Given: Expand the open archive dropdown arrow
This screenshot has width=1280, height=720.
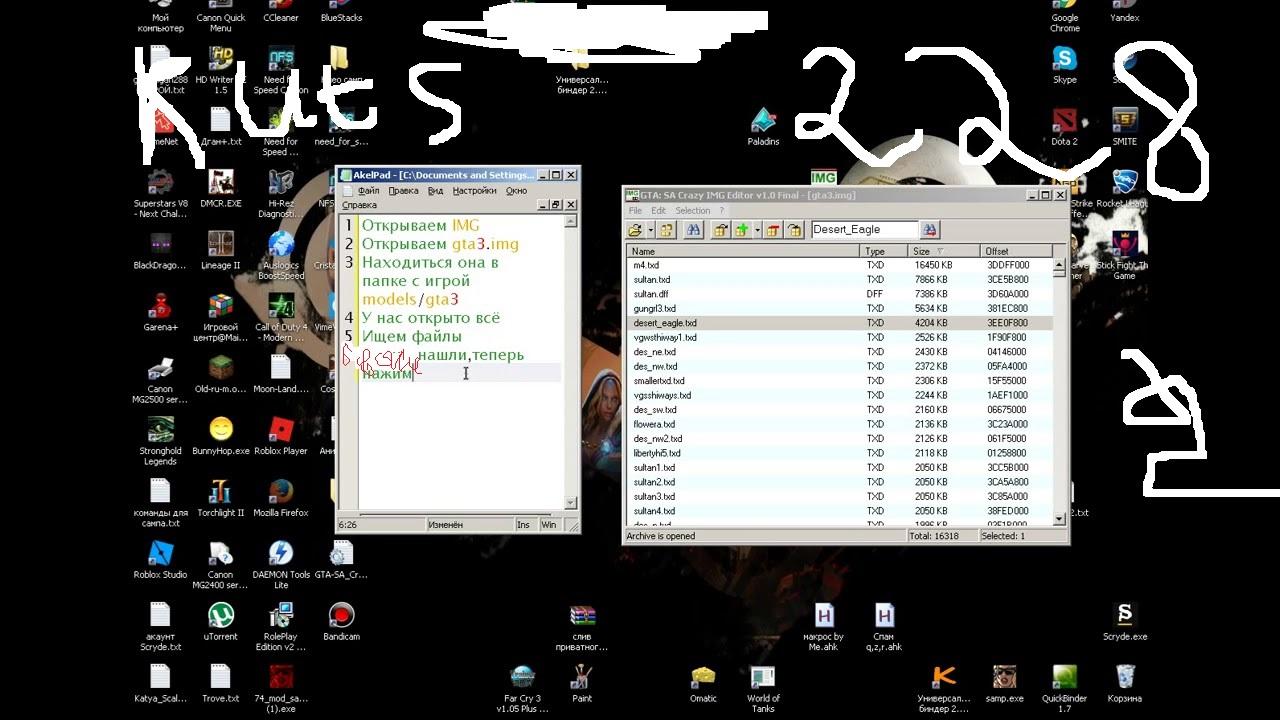Looking at the screenshot, I should 648,230.
